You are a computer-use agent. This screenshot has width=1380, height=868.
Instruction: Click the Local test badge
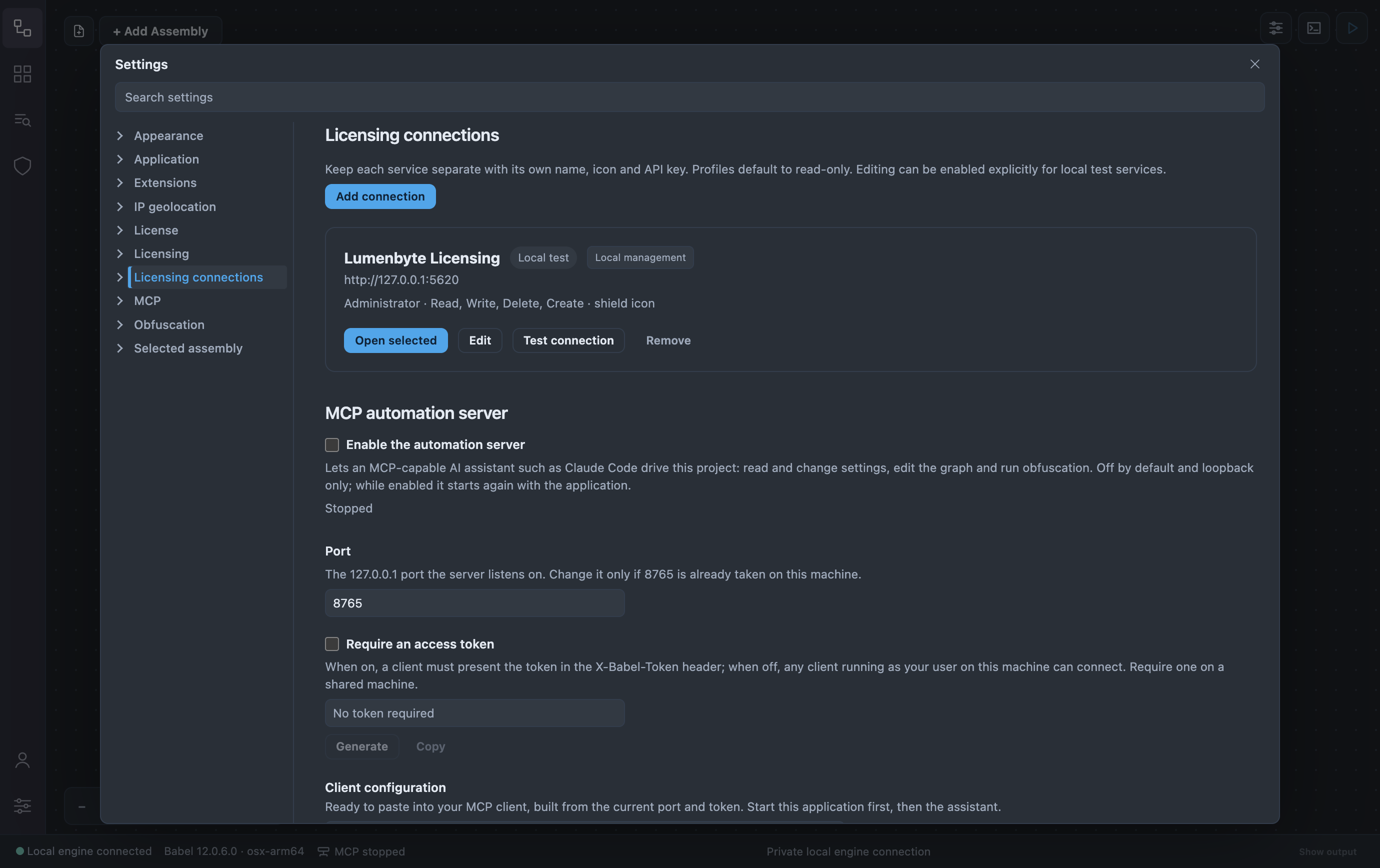point(543,258)
